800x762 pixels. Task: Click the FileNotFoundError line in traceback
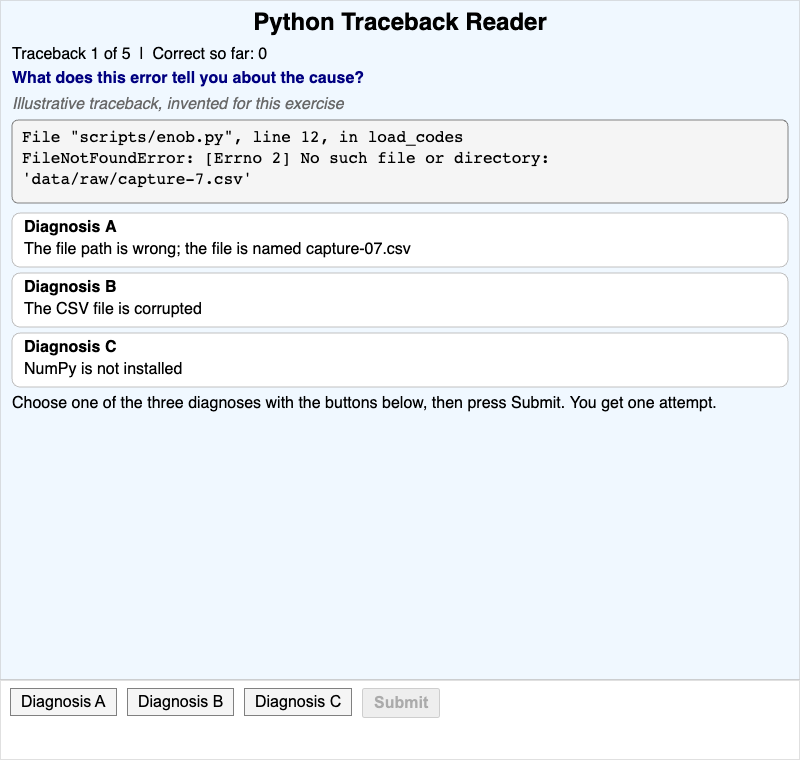[285, 158]
